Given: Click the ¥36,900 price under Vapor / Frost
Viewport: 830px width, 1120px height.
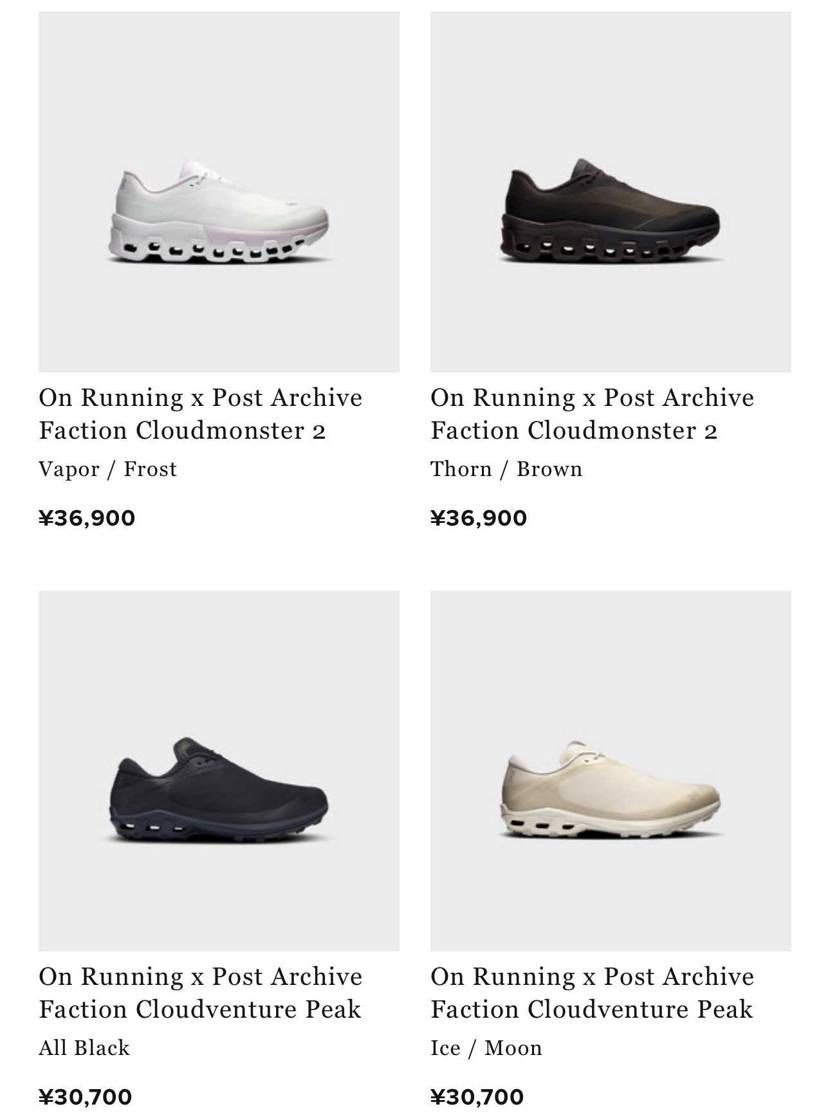Looking at the screenshot, I should pyautogui.click(x=87, y=518).
